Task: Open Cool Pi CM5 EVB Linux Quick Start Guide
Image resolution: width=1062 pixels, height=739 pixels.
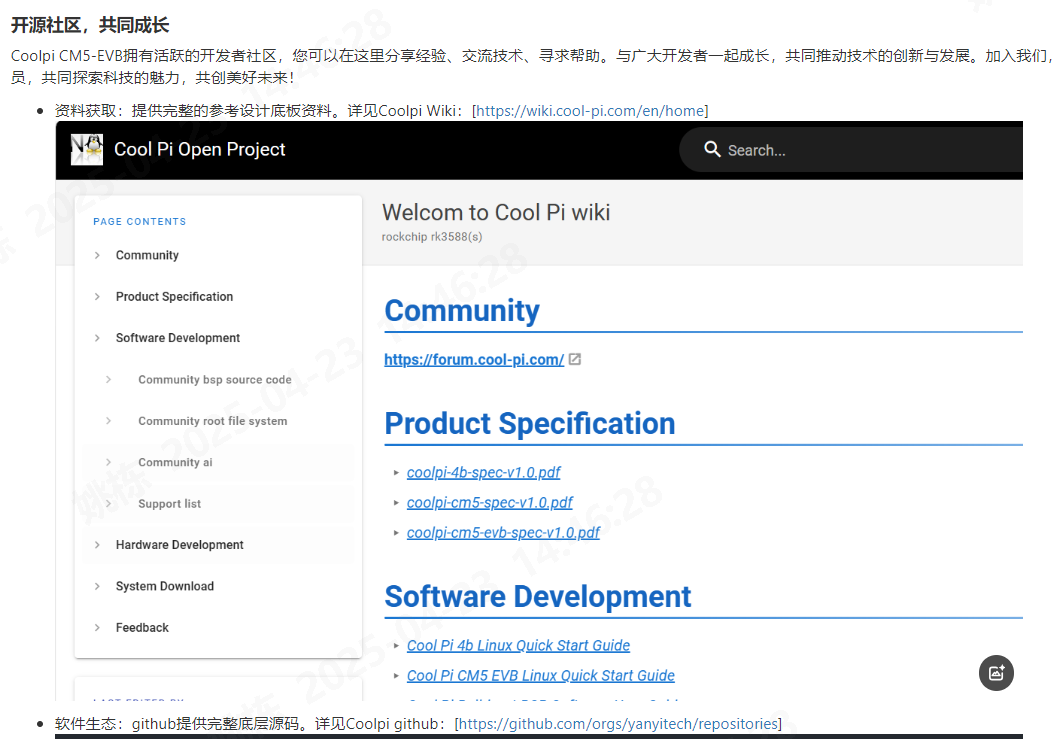Action: pyautogui.click(x=541, y=676)
